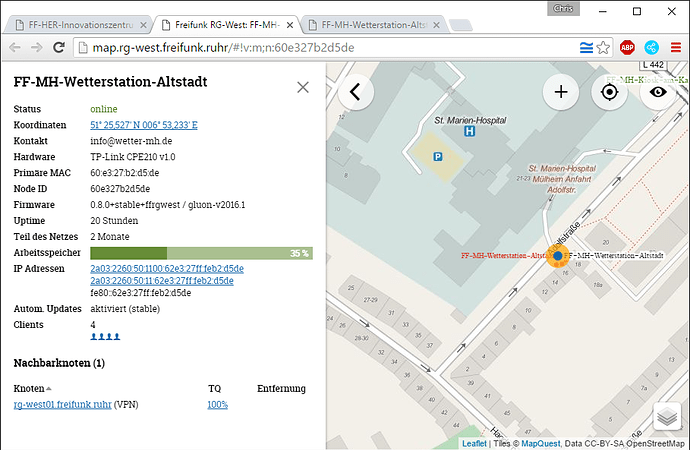Close the Freifunk RG-West tab
Viewport: 690px width, 450px height.
pyautogui.click(x=290, y=26)
